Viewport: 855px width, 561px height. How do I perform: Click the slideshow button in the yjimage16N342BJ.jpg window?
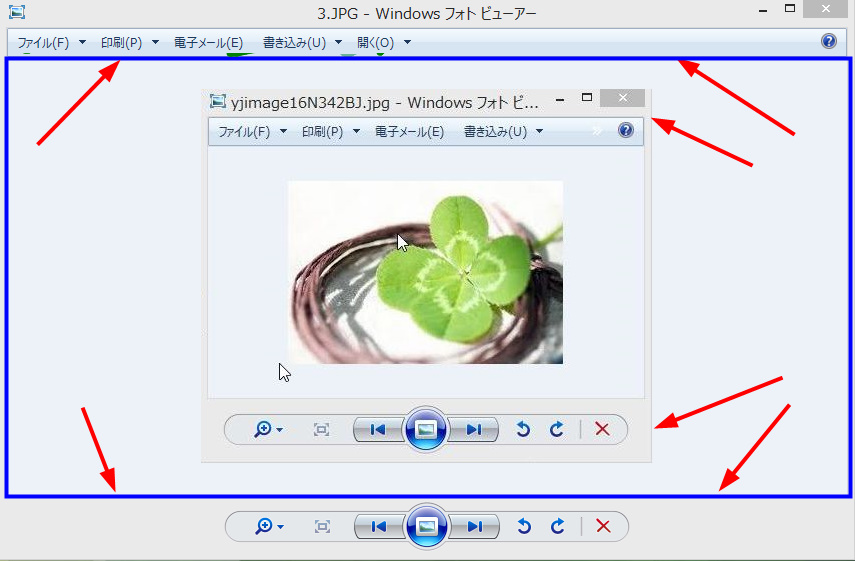[x=426, y=430]
